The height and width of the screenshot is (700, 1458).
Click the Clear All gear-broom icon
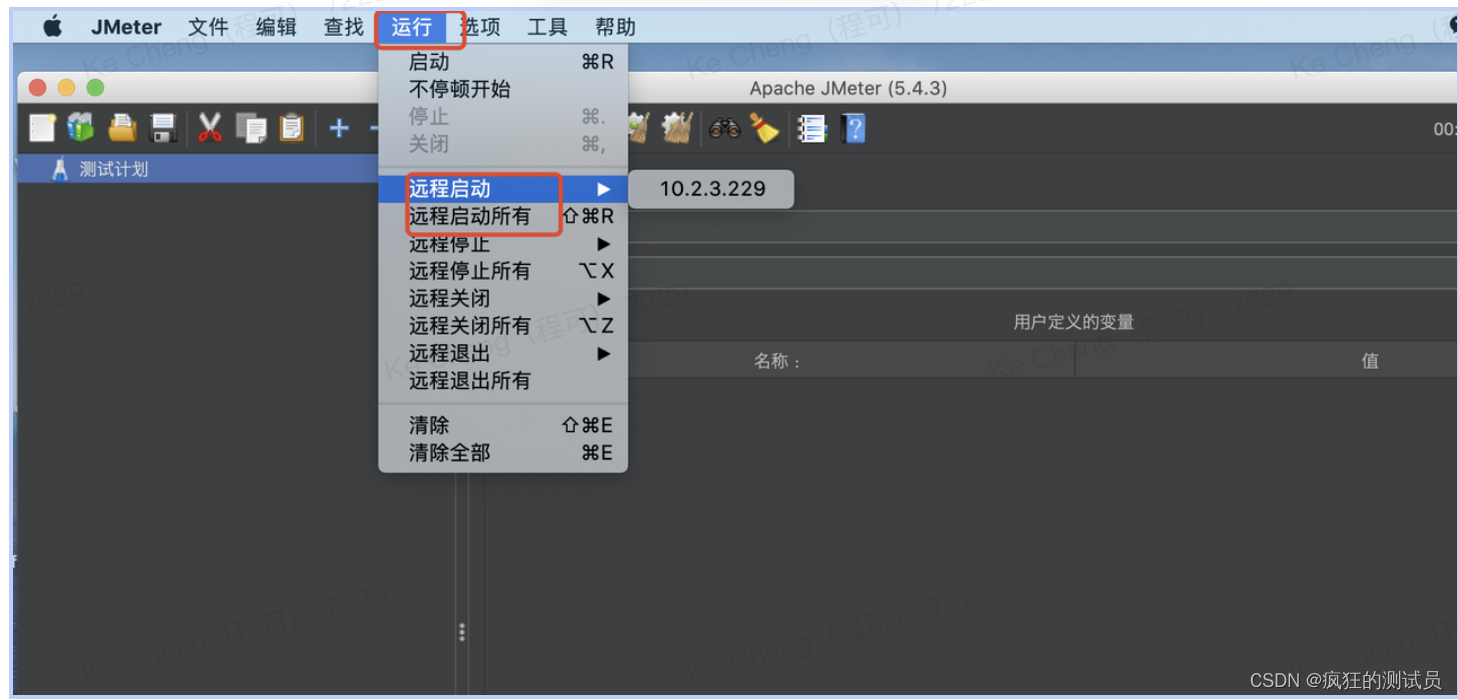pos(677,128)
